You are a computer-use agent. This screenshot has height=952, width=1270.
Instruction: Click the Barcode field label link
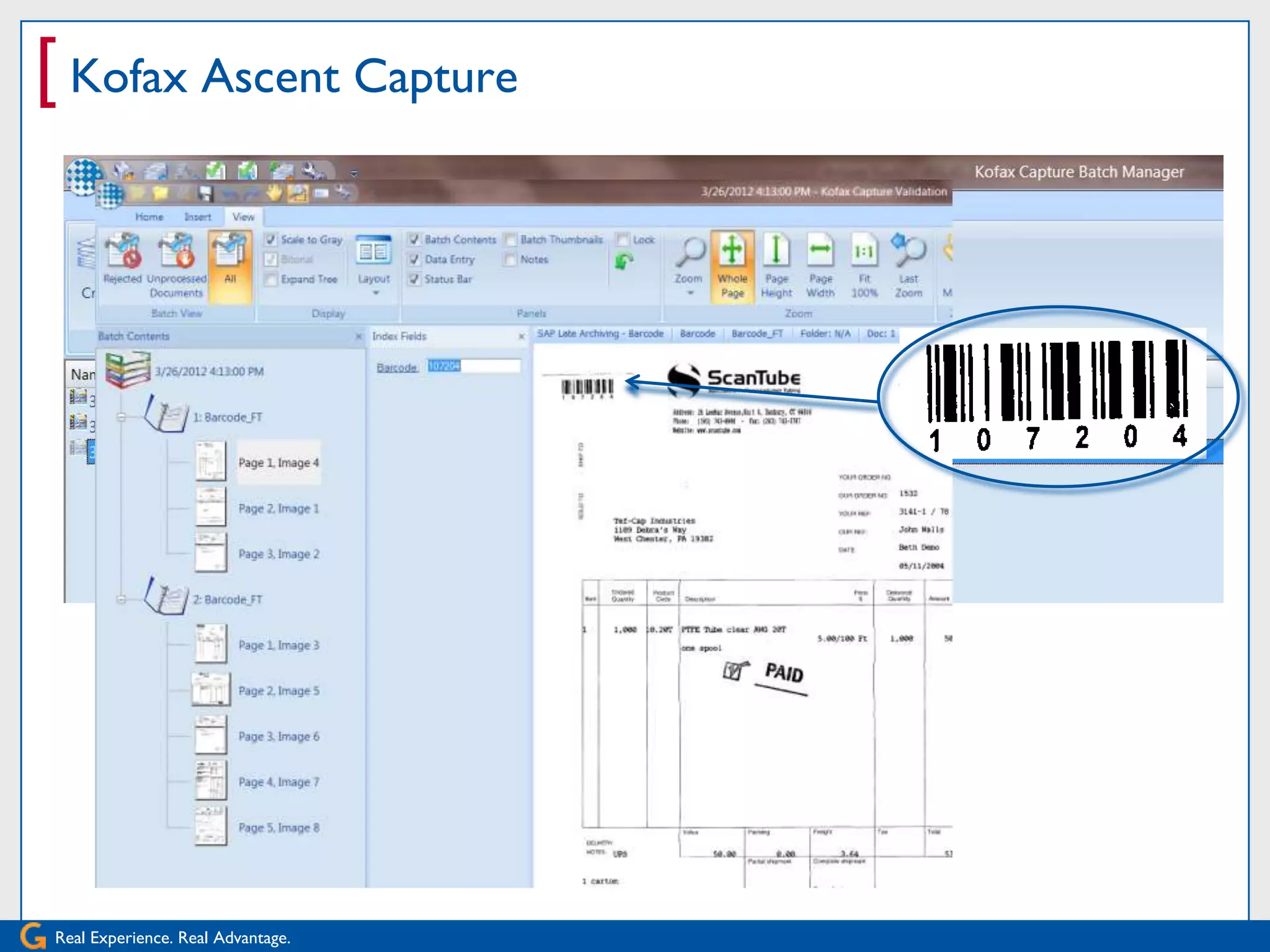tap(397, 368)
